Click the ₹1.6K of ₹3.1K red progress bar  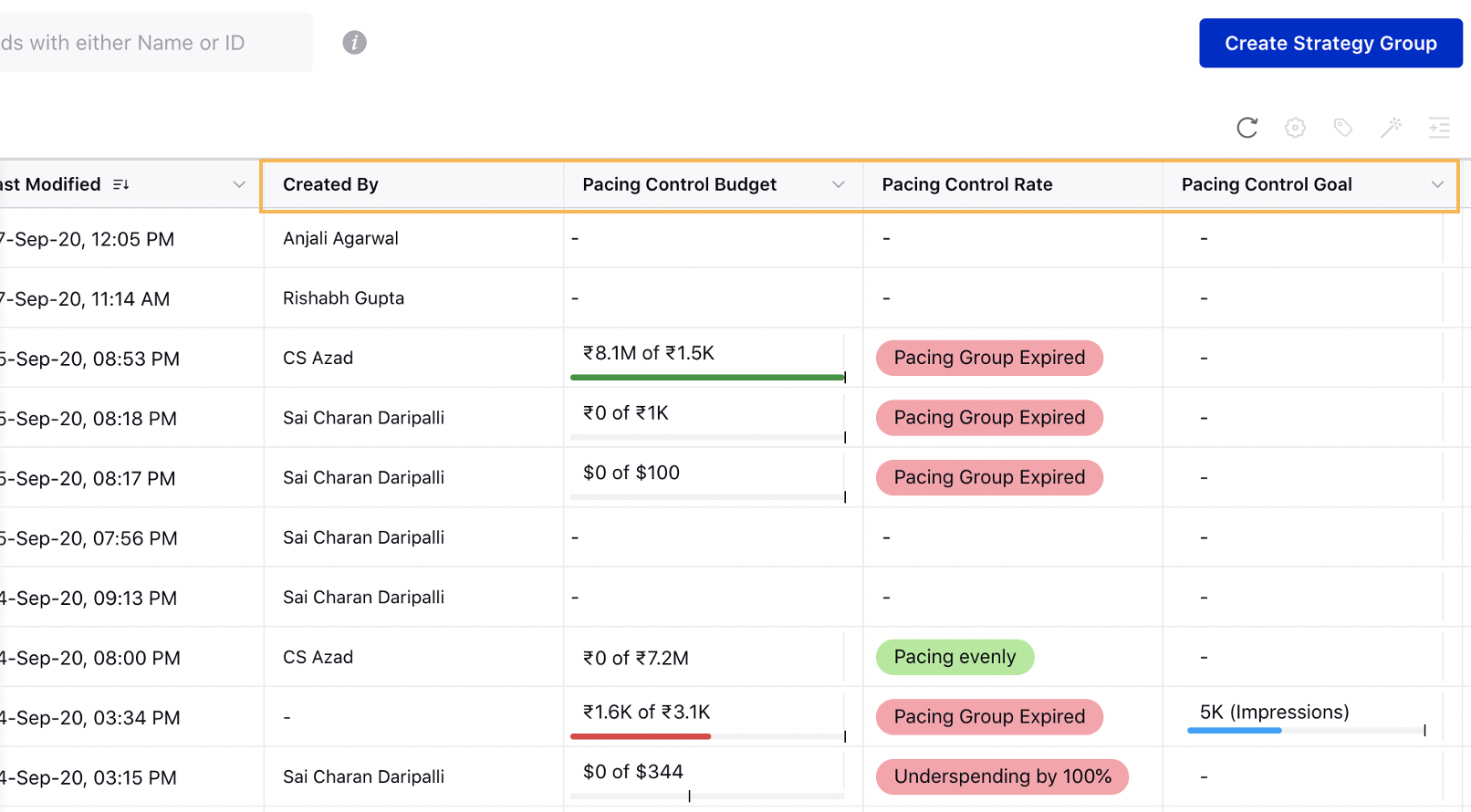coord(641,736)
